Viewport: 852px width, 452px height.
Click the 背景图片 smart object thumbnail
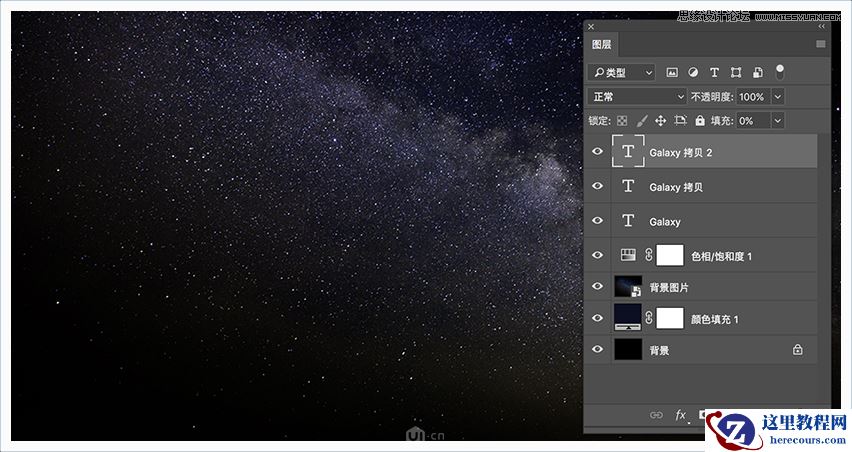628,286
